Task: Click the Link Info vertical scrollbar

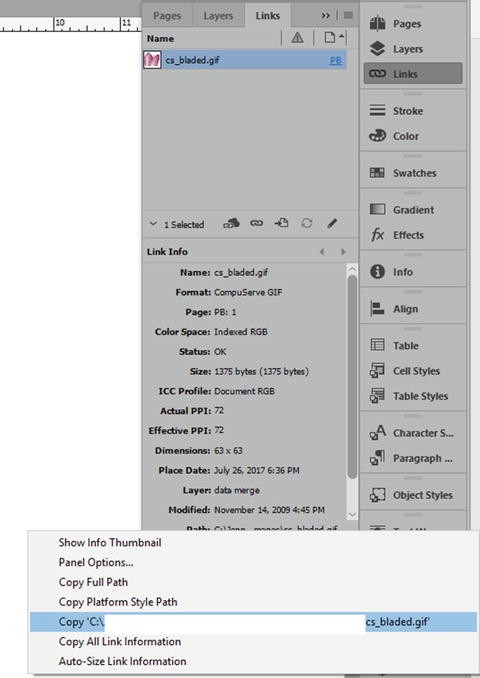Action: tap(352, 376)
